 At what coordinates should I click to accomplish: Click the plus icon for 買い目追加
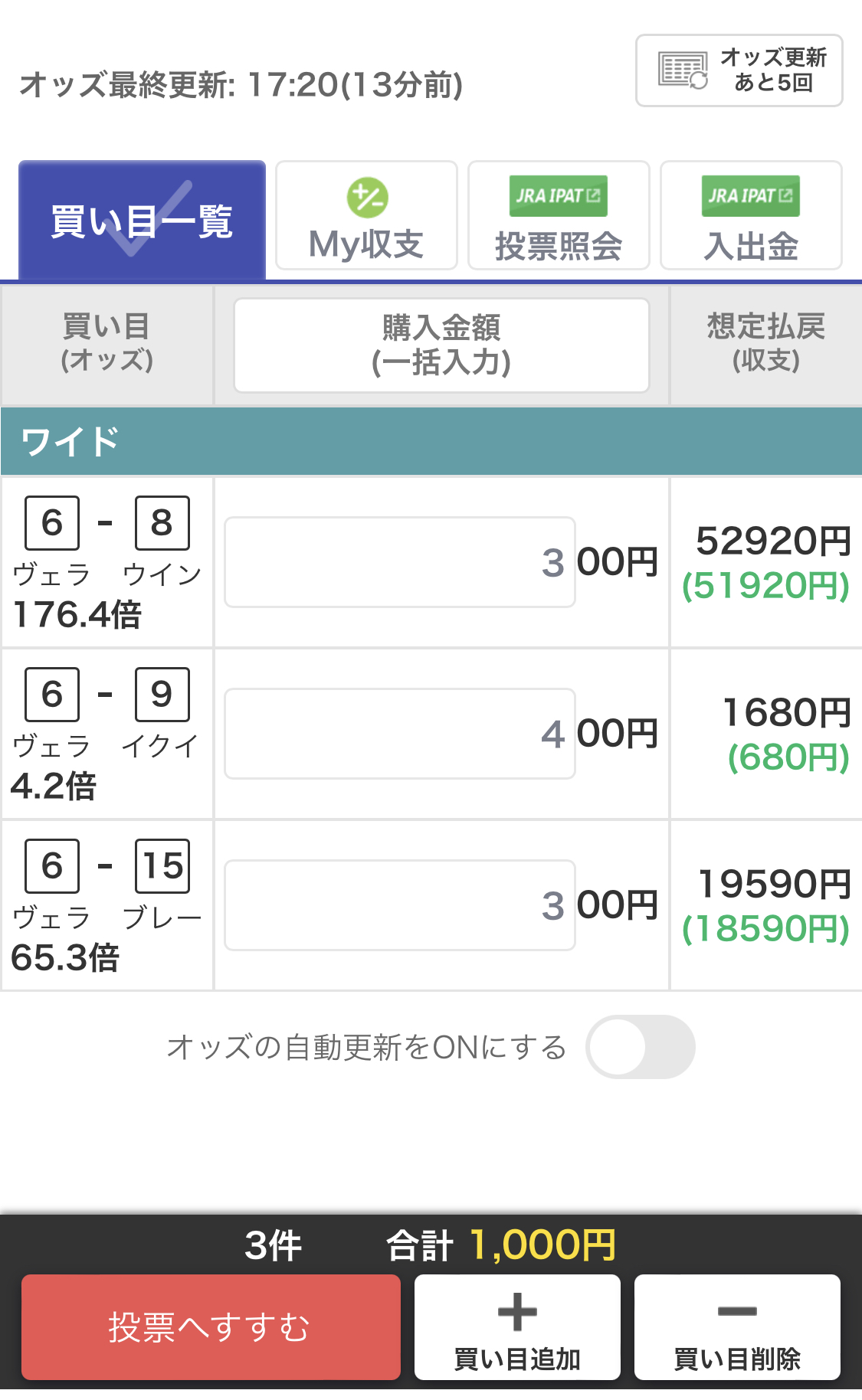(x=517, y=1311)
